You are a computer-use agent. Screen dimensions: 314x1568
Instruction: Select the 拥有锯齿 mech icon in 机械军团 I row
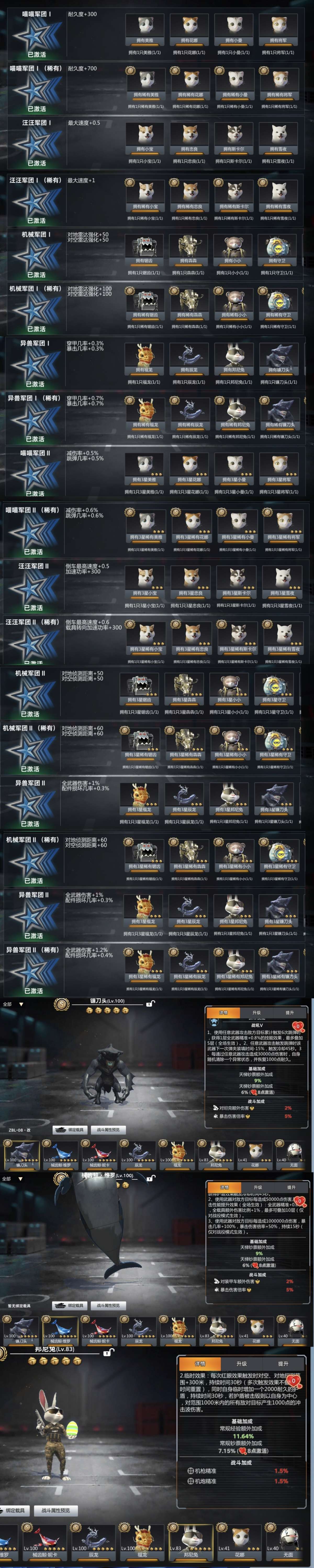pos(144,249)
